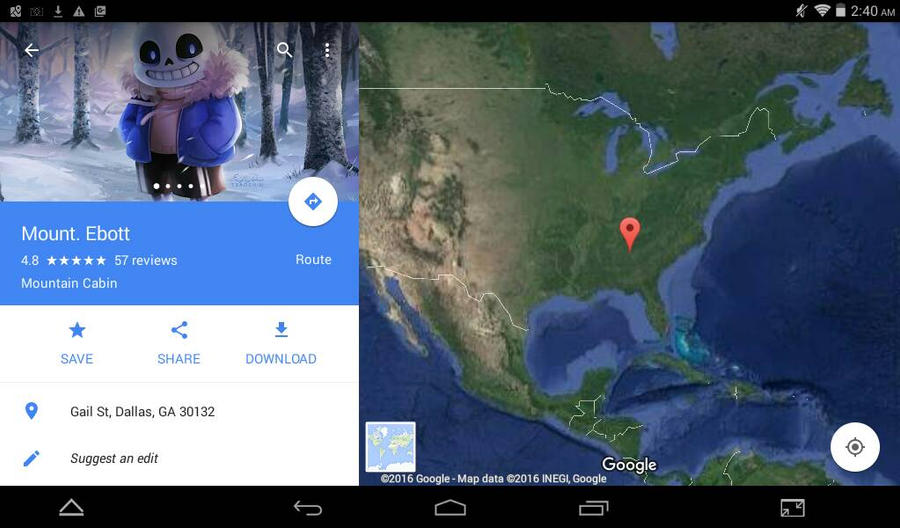Select the first photo pagination dot
Image resolution: width=900 pixels, height=528 pixels.
tap(157, 186)
